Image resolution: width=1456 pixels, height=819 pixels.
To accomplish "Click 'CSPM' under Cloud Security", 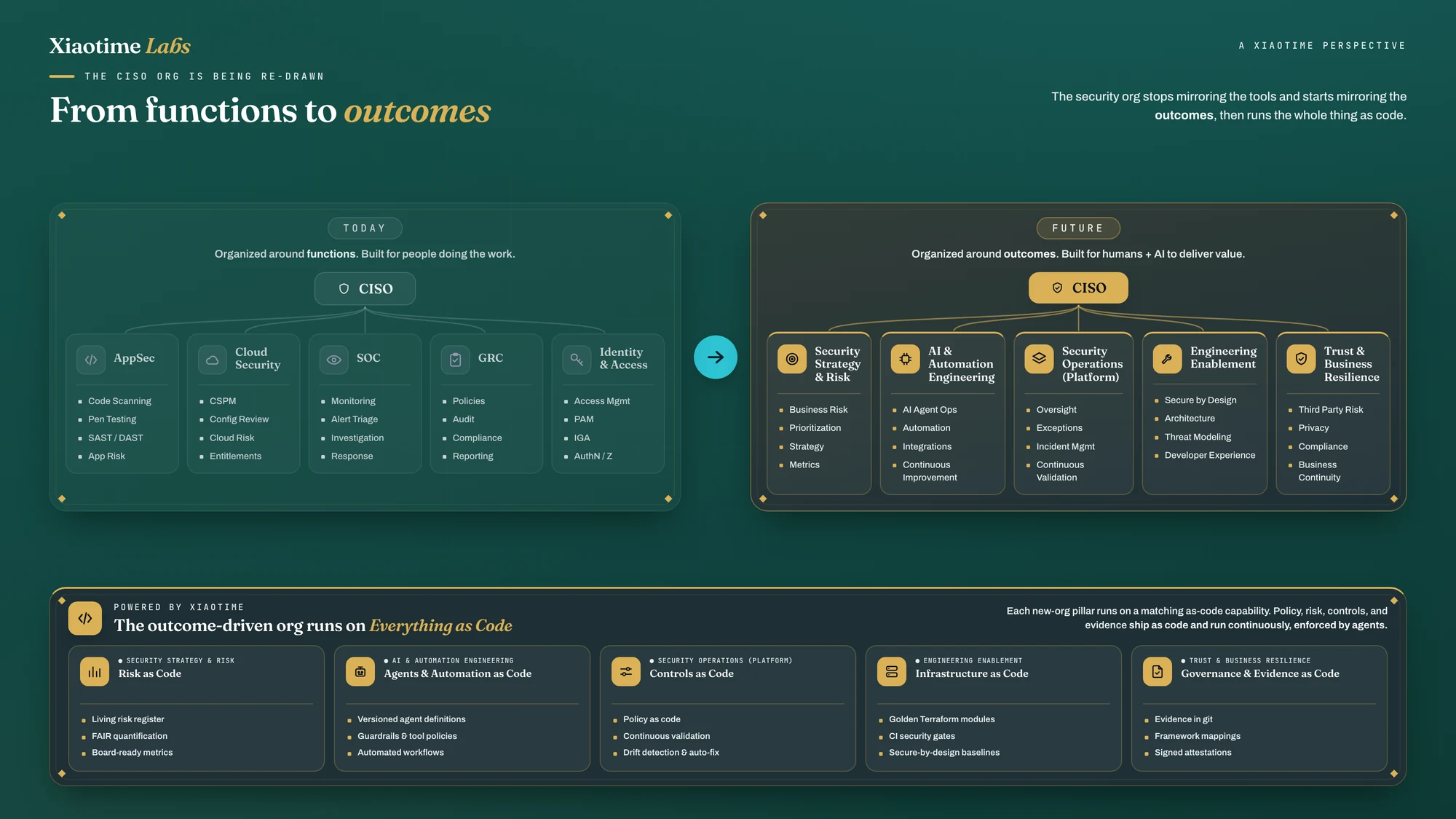I will [223, 401].
